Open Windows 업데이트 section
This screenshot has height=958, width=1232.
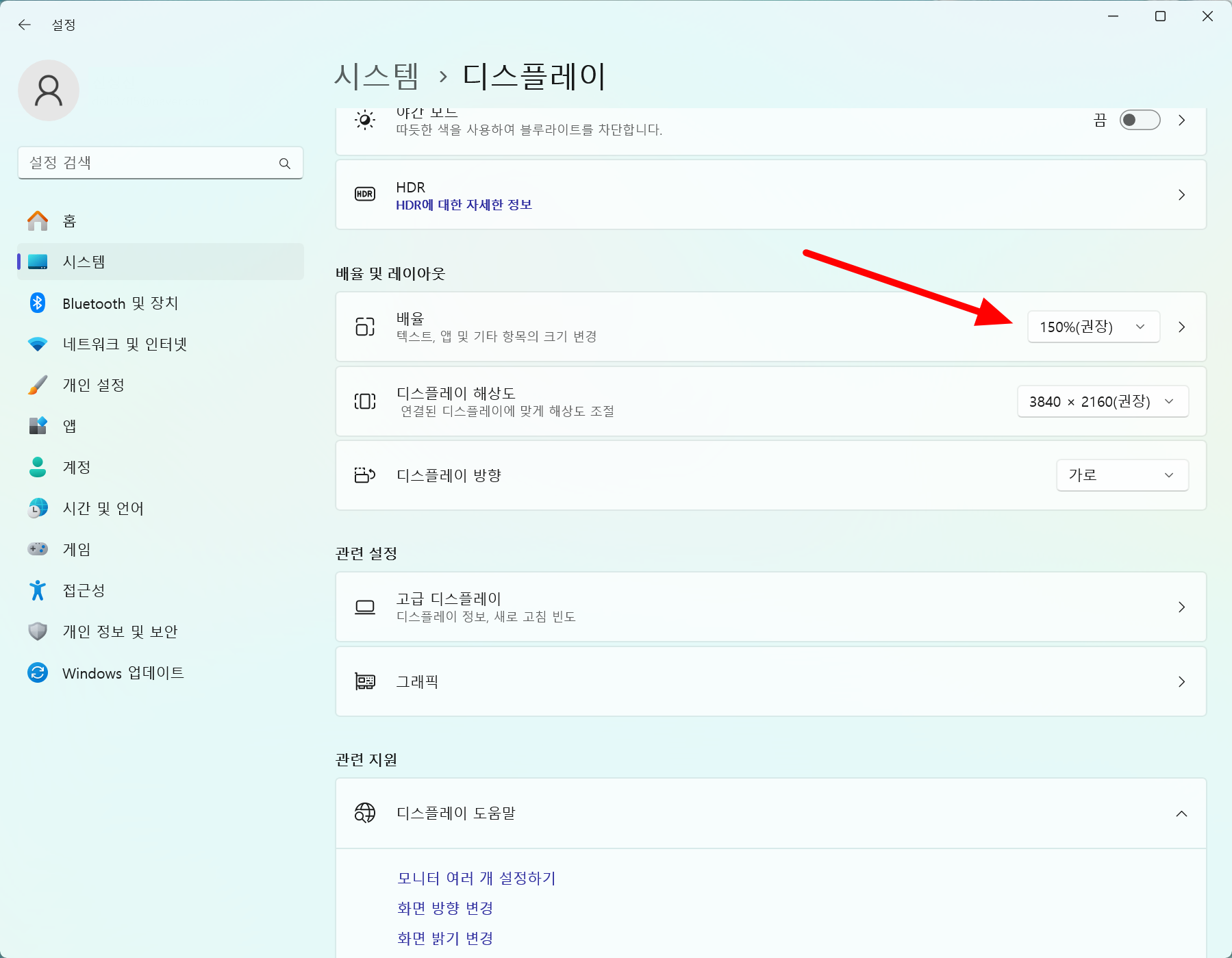click(160, 672)
